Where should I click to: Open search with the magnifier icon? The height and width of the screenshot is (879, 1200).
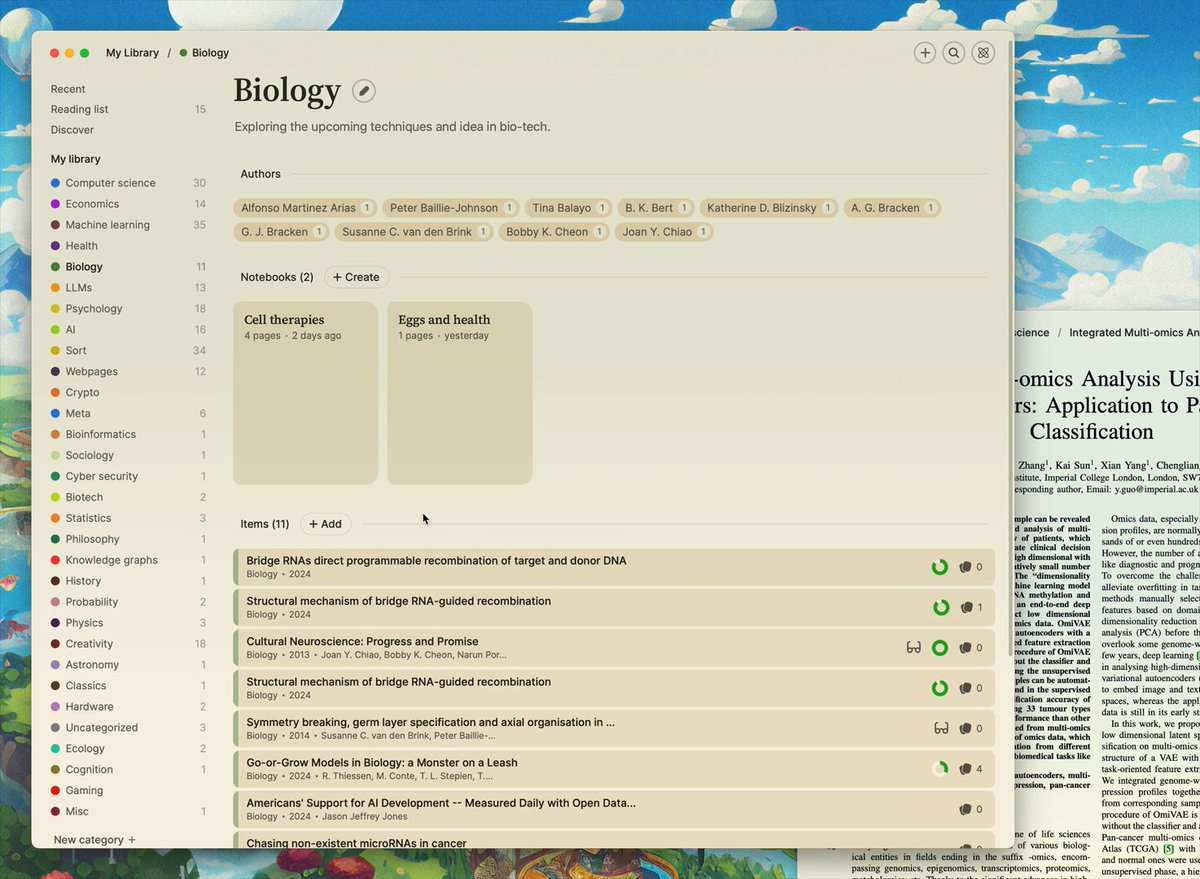tap(954, 53)
